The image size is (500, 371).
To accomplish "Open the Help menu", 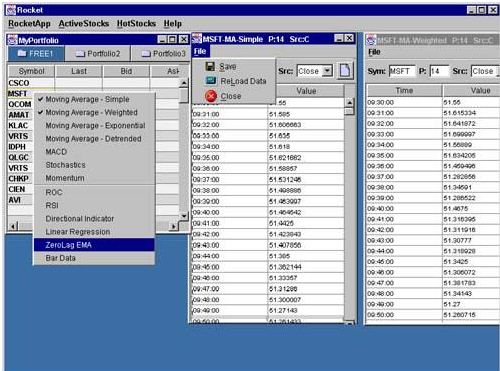I will tap(172, 24).
